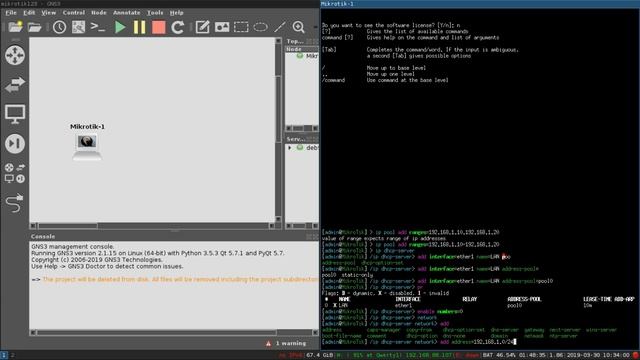Click the Open project folder icon
Viewport: 640px width, 360px height.
point(35,27)
